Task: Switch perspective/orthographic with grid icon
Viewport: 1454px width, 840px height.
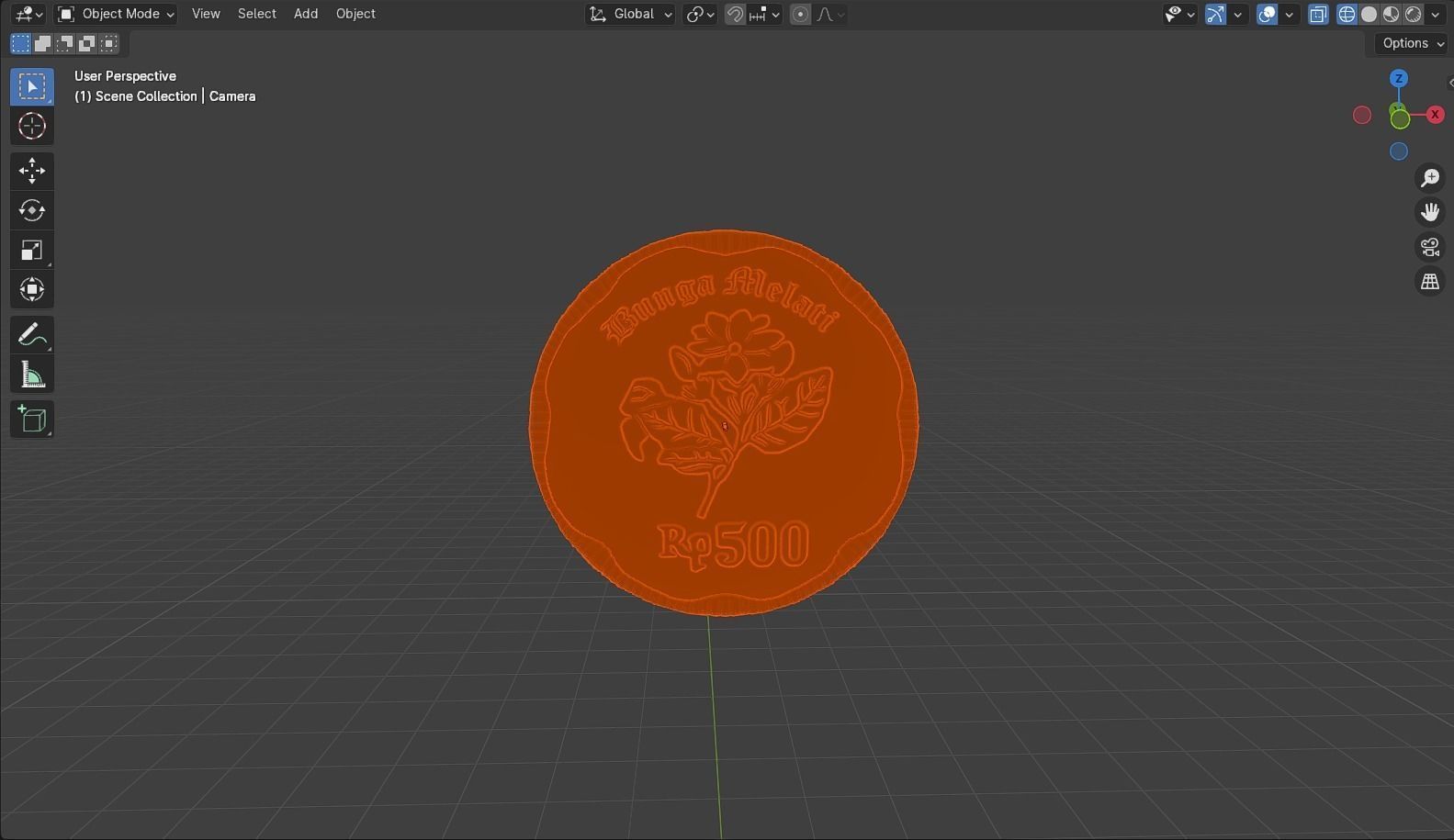Action: [1430, 282]
